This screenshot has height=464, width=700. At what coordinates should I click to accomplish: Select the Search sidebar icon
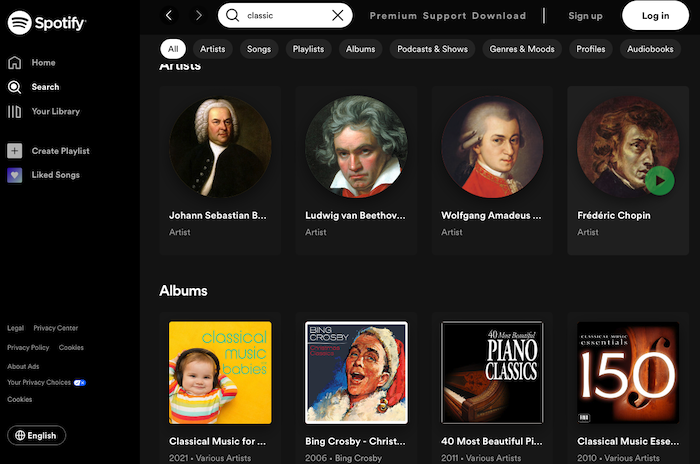coord(14,87)
